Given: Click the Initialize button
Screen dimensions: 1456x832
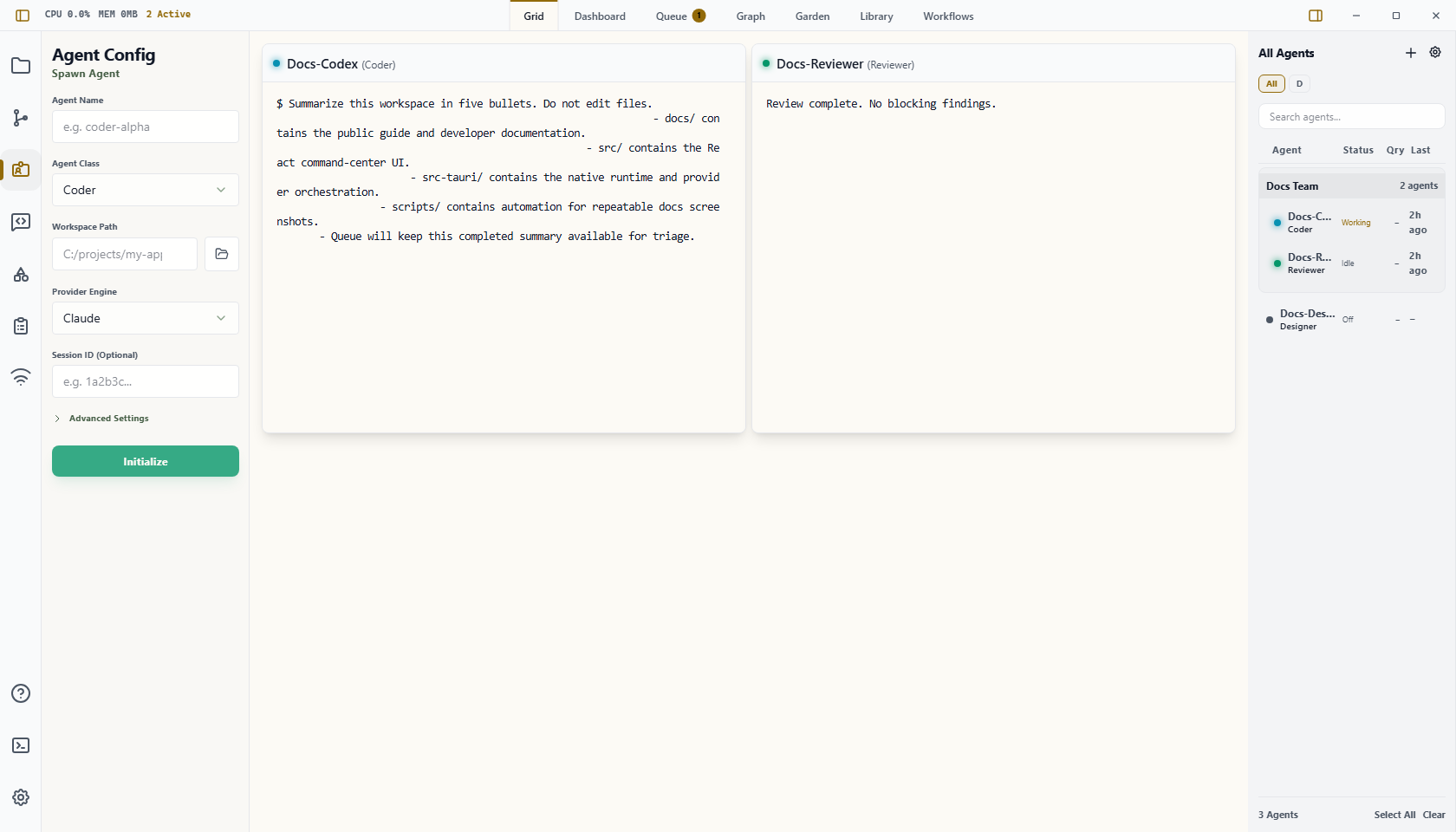Looking at the screenshot, I should [x=146, y=461].
